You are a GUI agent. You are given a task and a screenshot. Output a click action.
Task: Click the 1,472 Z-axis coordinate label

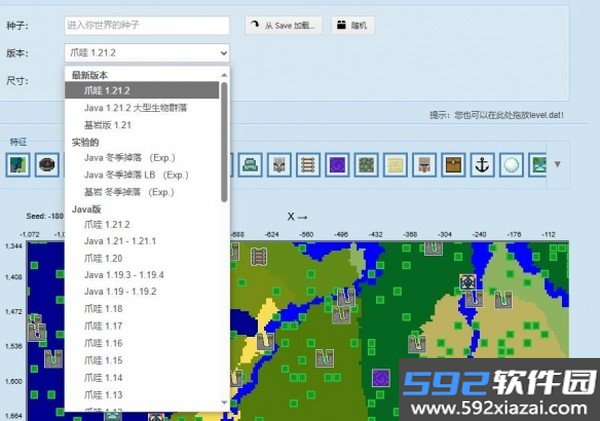[x=13, y=312]
